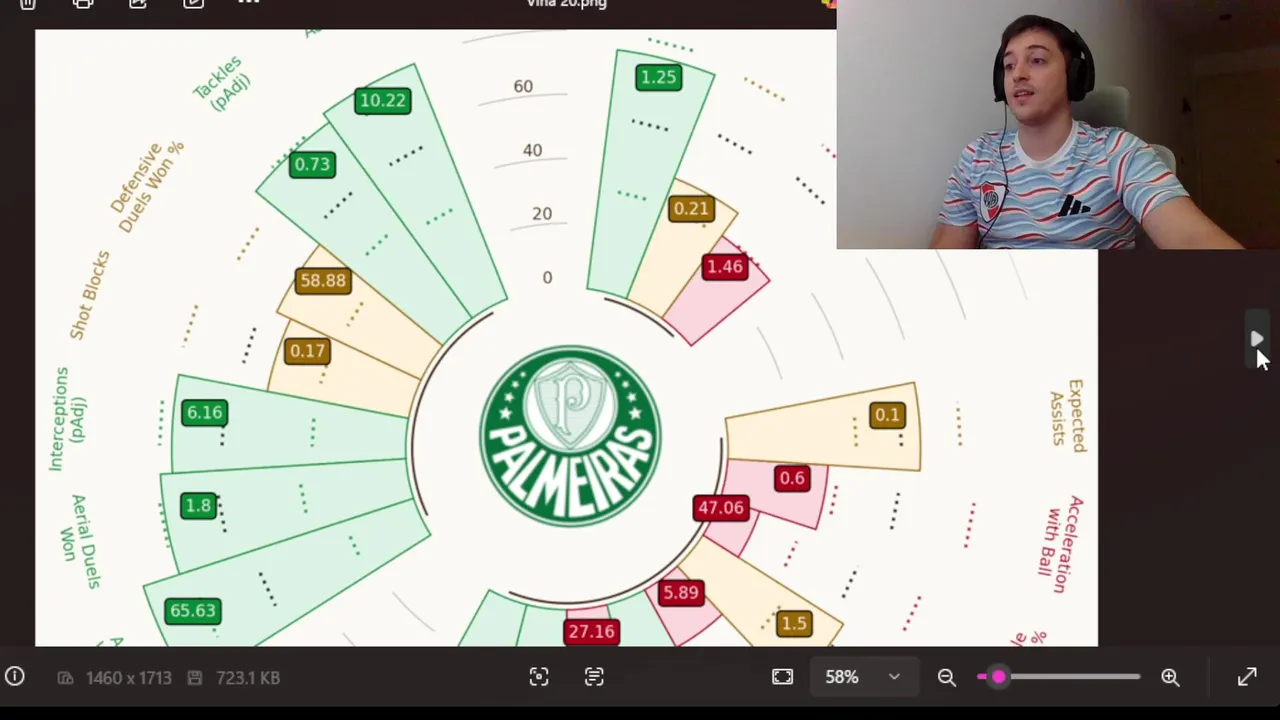Click the 1.5 value label
The image size is (1280, 720).
(794, 623)
